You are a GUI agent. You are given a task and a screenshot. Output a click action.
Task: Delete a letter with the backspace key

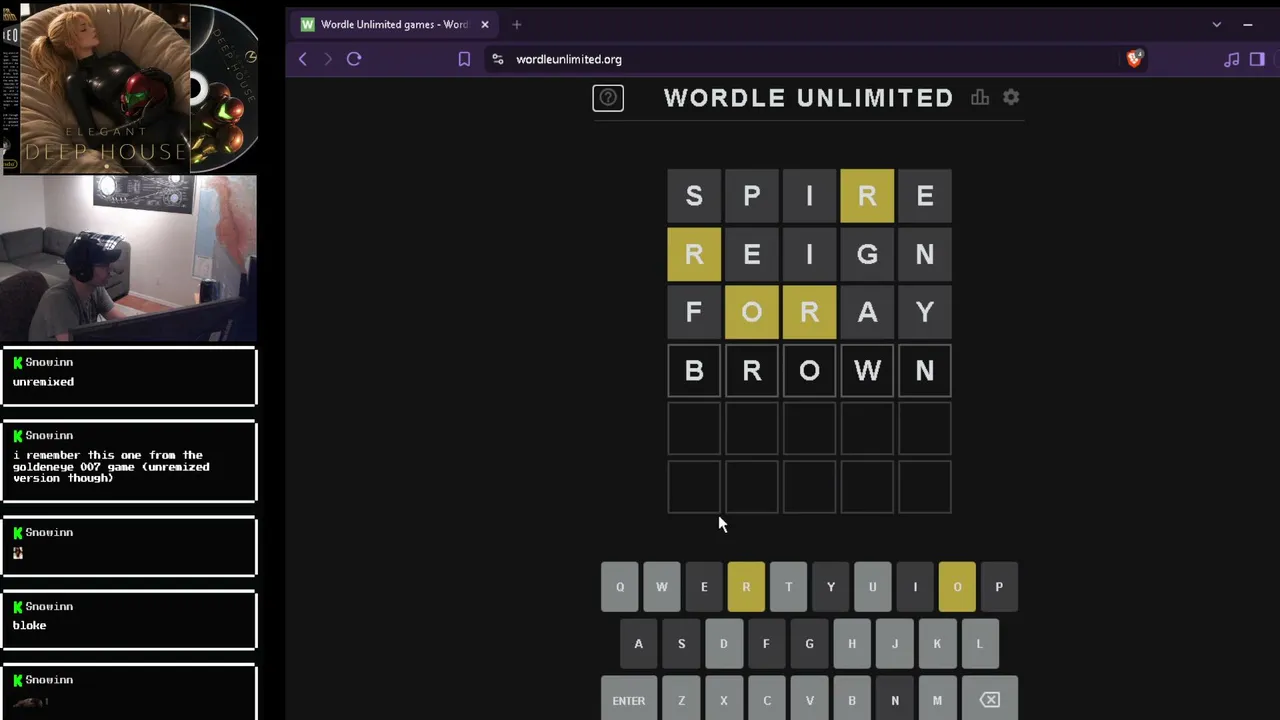click(x=989, y=700)
